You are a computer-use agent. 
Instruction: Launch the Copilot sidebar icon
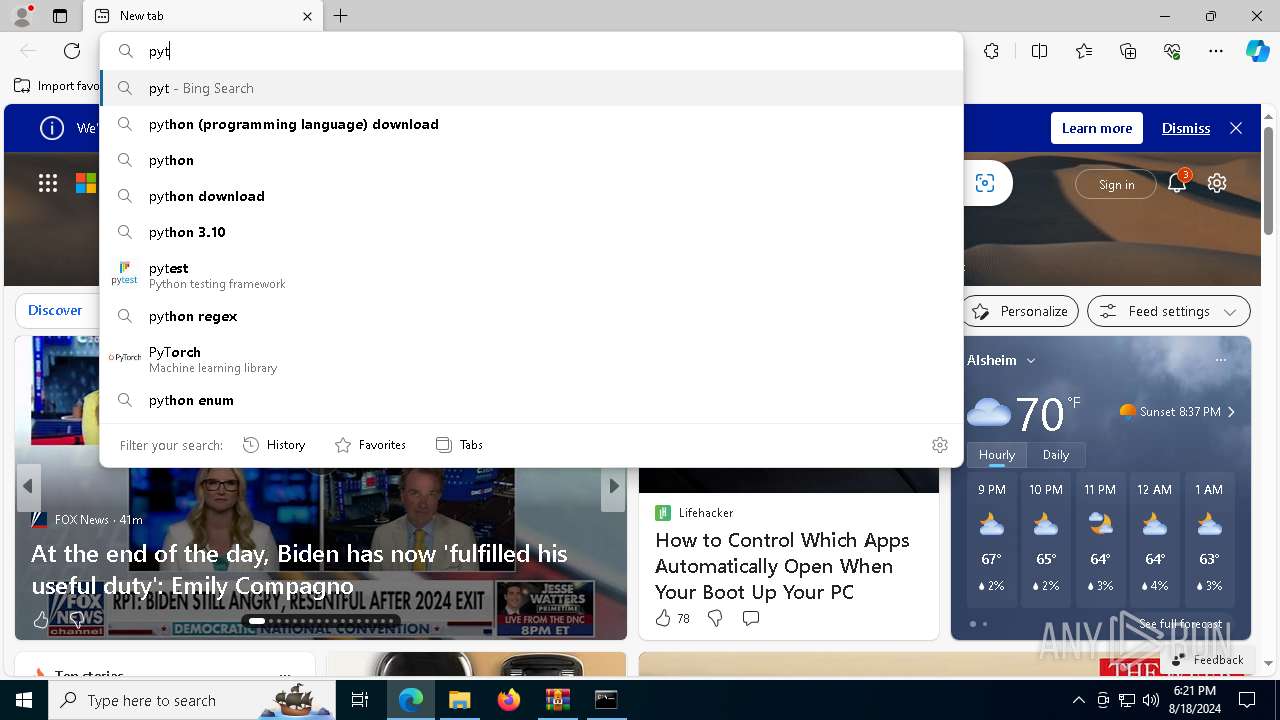coord(1257,51)
